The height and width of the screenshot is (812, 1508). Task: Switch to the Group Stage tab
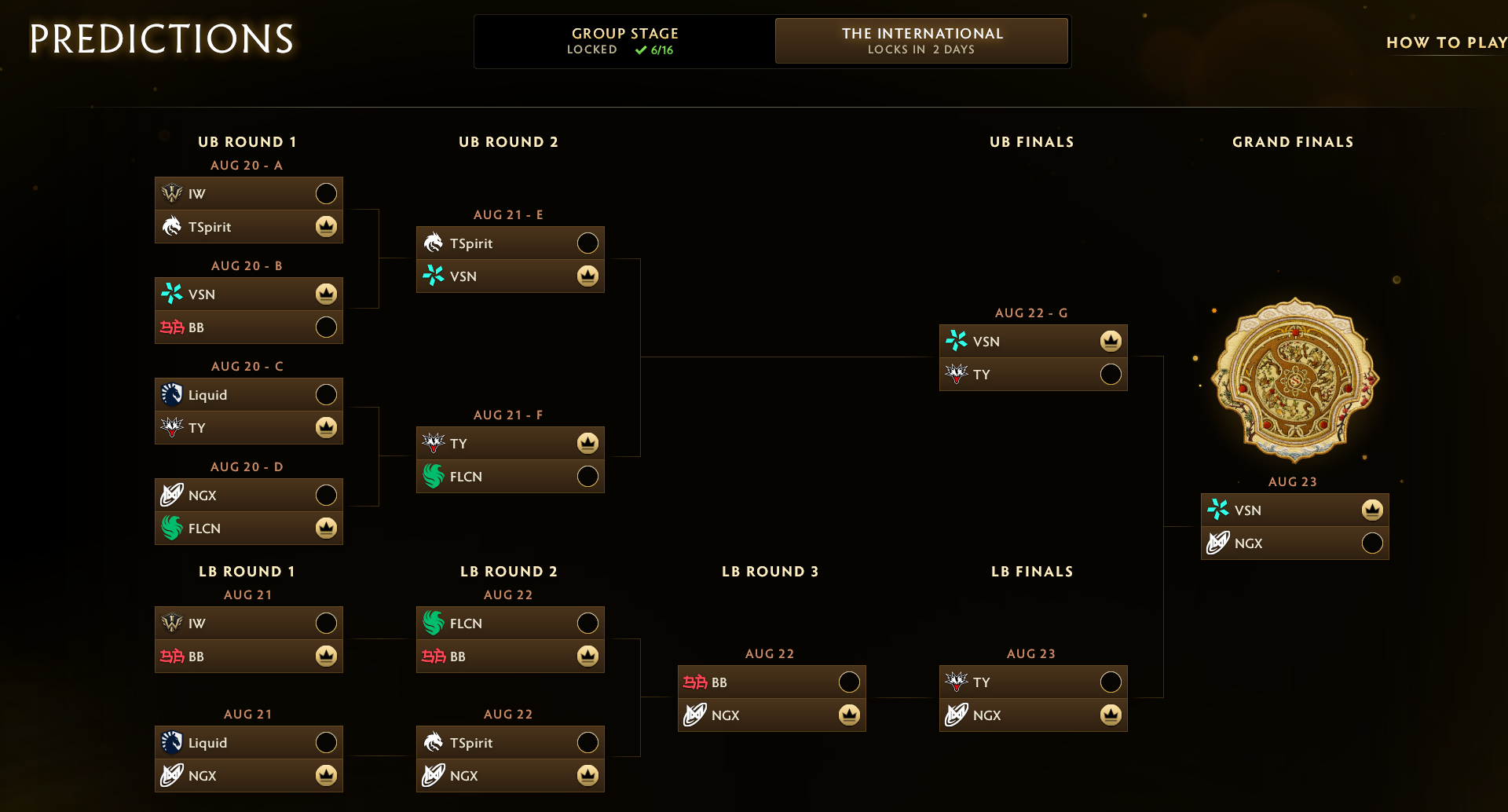click(x=624, y=41)
